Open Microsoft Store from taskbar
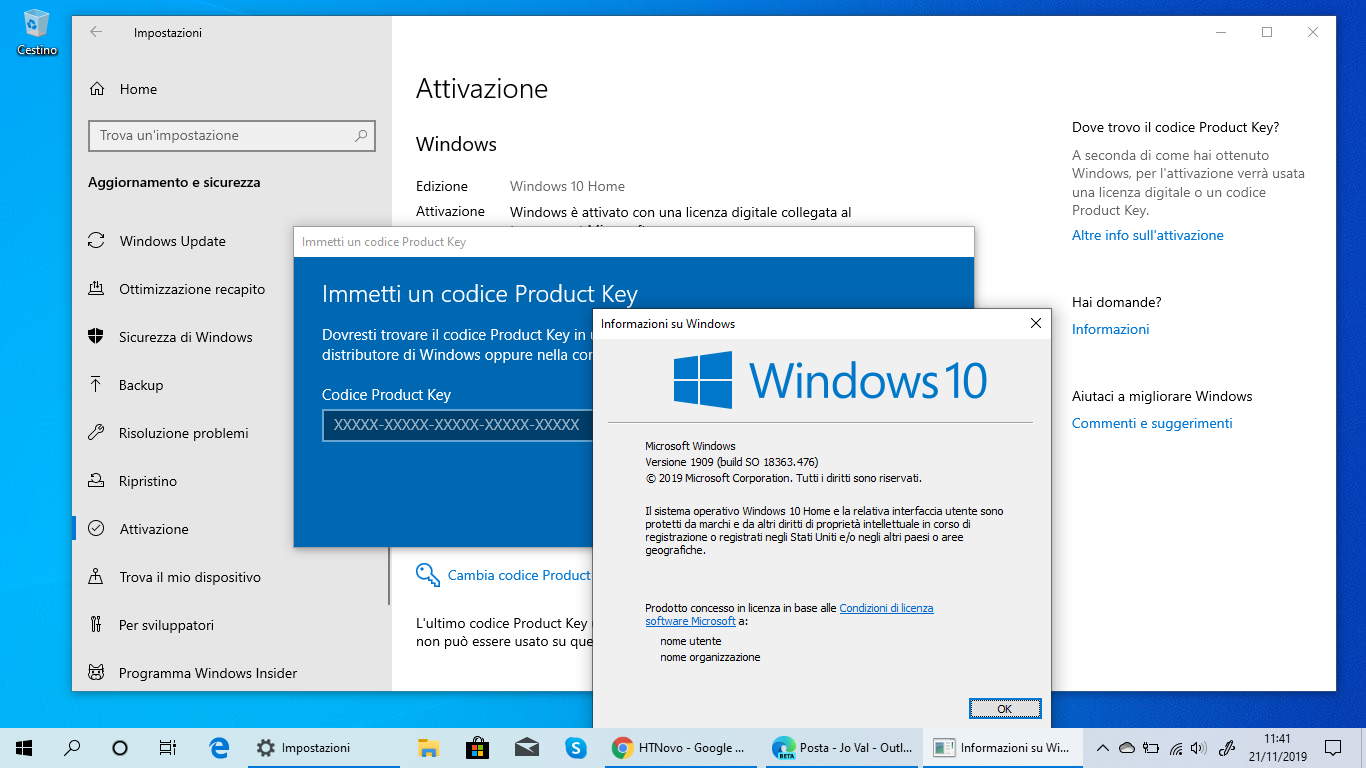1366x768 pixels. [x=477, y=747]
